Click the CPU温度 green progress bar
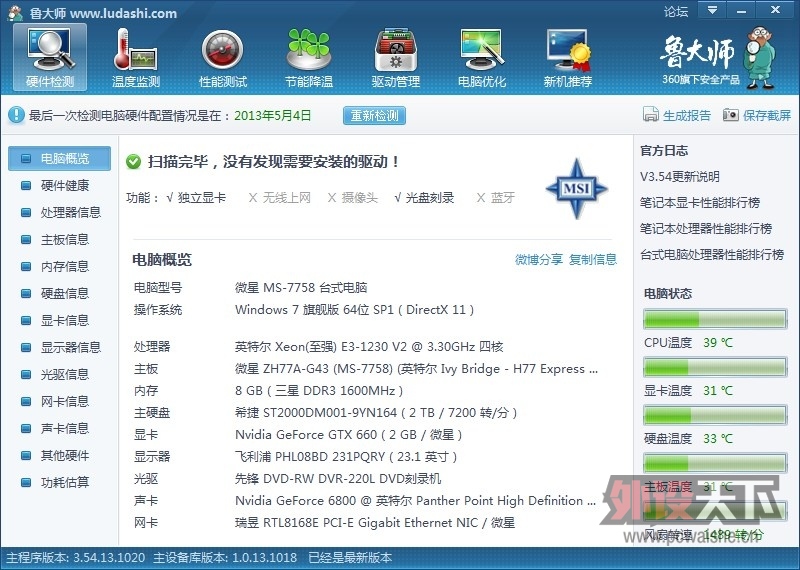The height and width of the screenshot is (570, 800). 715,319
